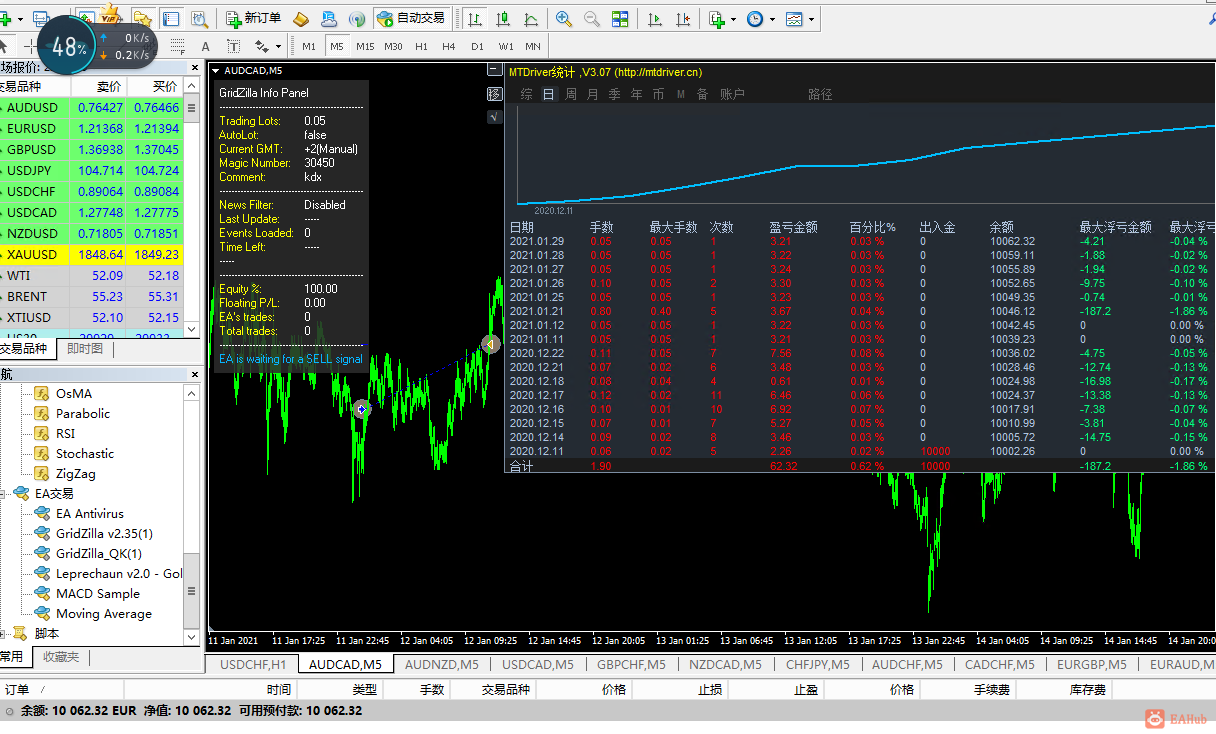Minimize the MTDriver statistics panel
This screenshot has width=1216, height=734.
point(494,70)
